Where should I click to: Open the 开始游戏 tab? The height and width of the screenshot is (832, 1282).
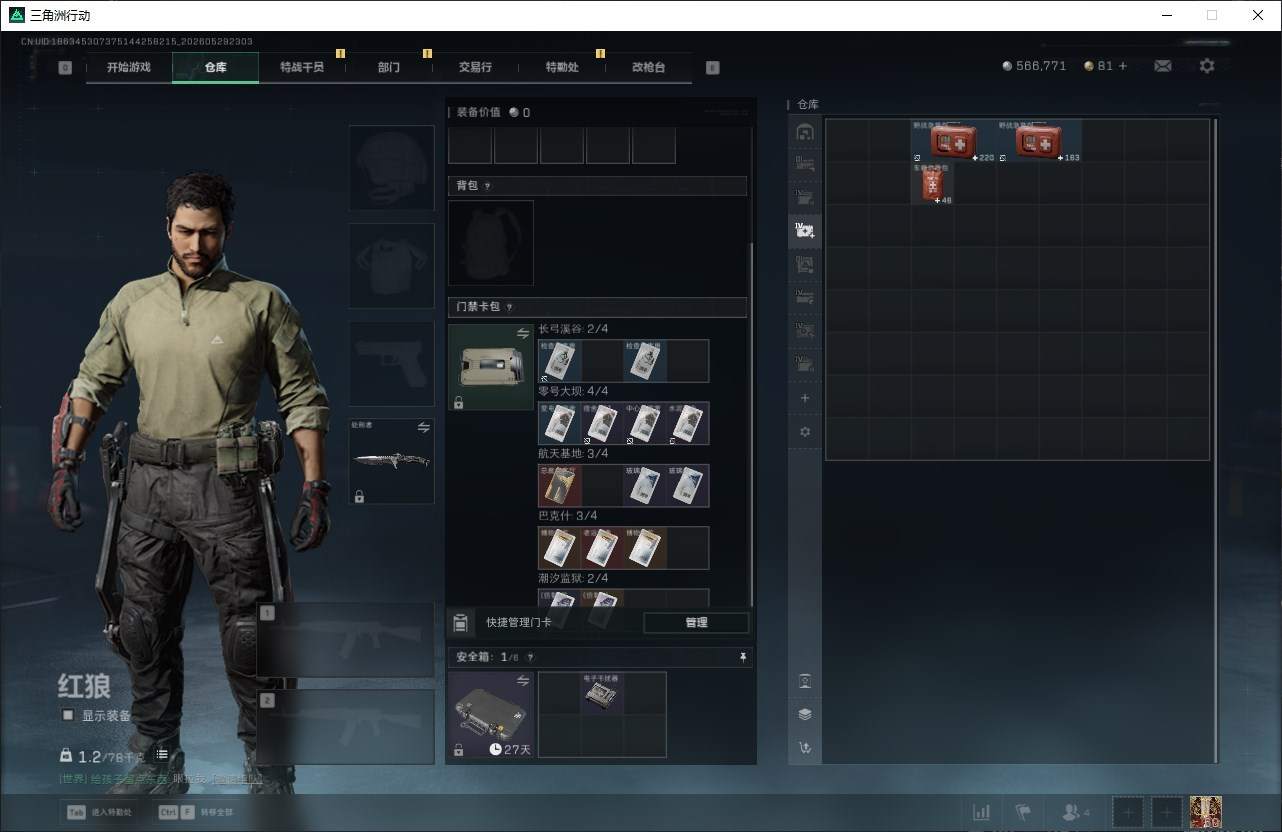click(129, 67)
